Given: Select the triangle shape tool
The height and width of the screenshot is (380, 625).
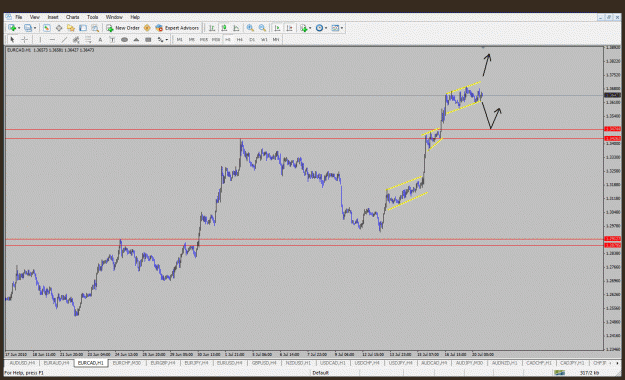Looking at the screenshot, I should click(x=136, y=39).
